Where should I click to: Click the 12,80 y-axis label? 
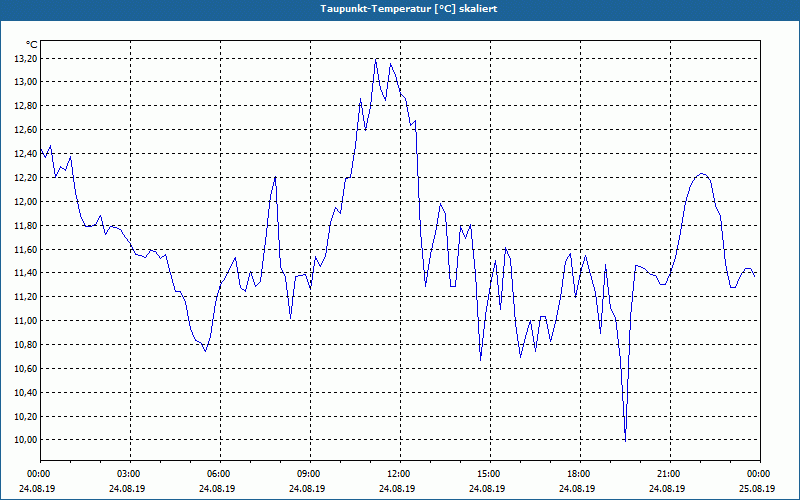[x=26, y=106]
